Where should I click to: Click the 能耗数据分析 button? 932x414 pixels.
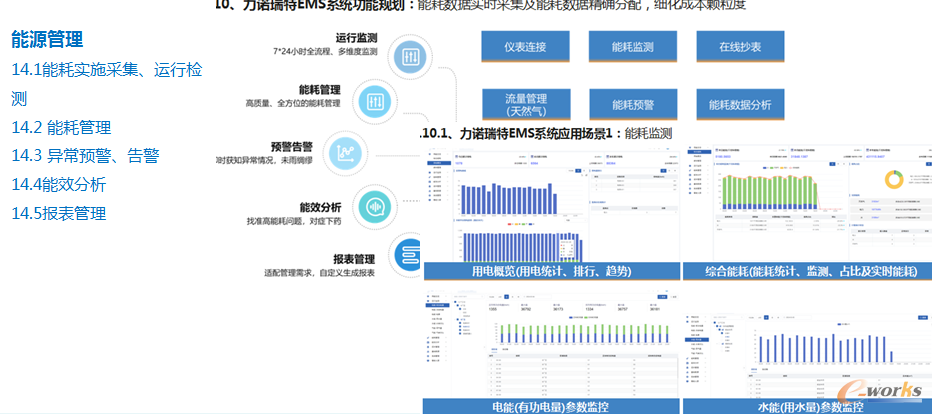coord(740,105)
